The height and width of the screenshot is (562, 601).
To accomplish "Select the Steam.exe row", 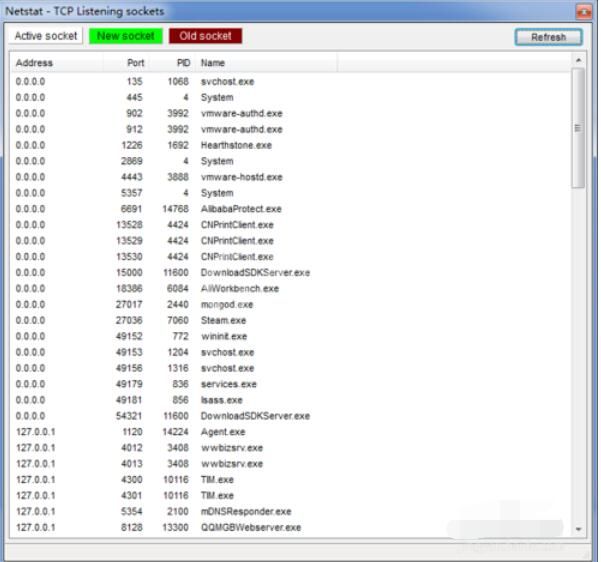I will pos(291,320).
